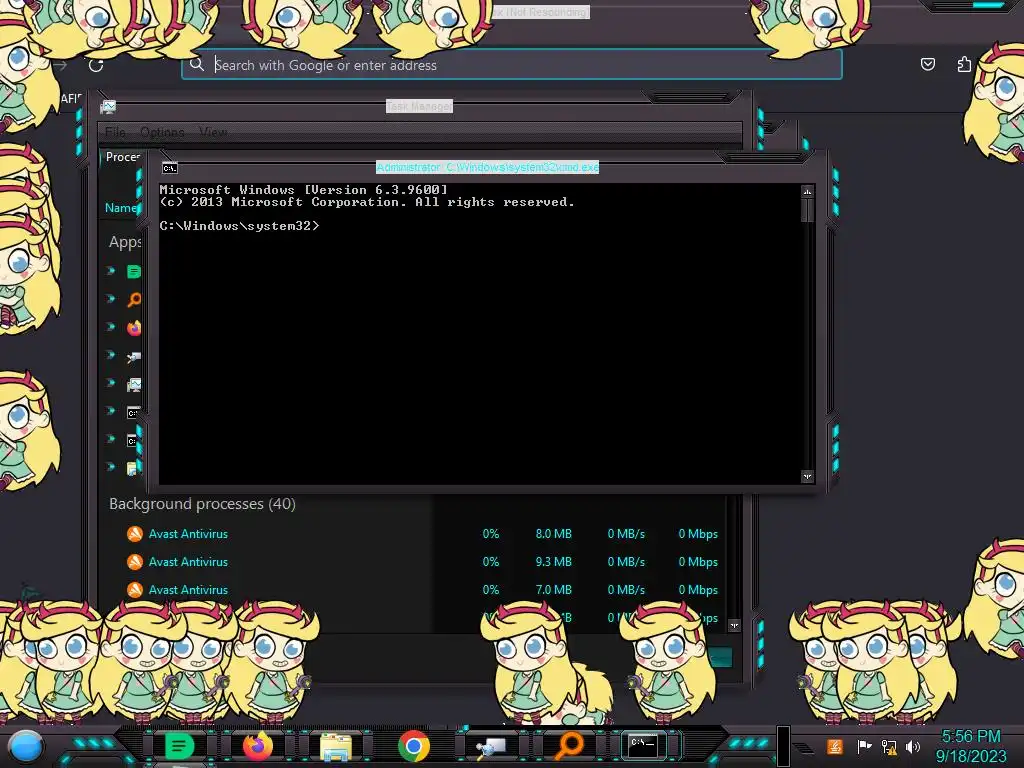Expand the second cmd process row
The height and width of the screenshot is (768, 1024).
point(111,439)
